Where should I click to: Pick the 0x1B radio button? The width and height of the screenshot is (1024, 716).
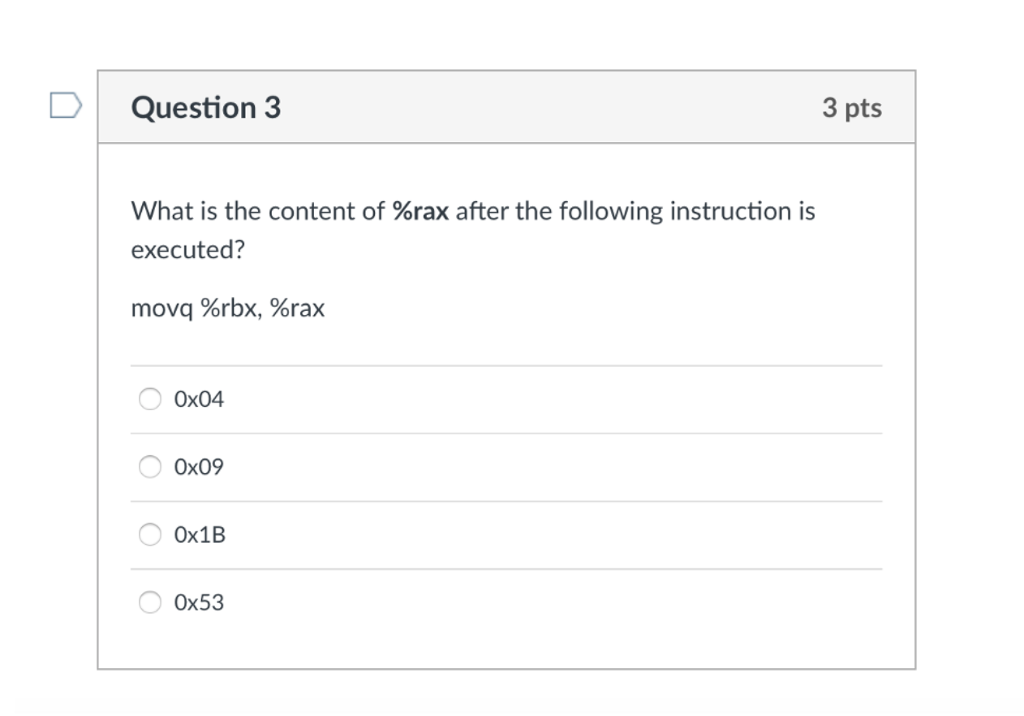pyautogui.click(x=150, y=535)
